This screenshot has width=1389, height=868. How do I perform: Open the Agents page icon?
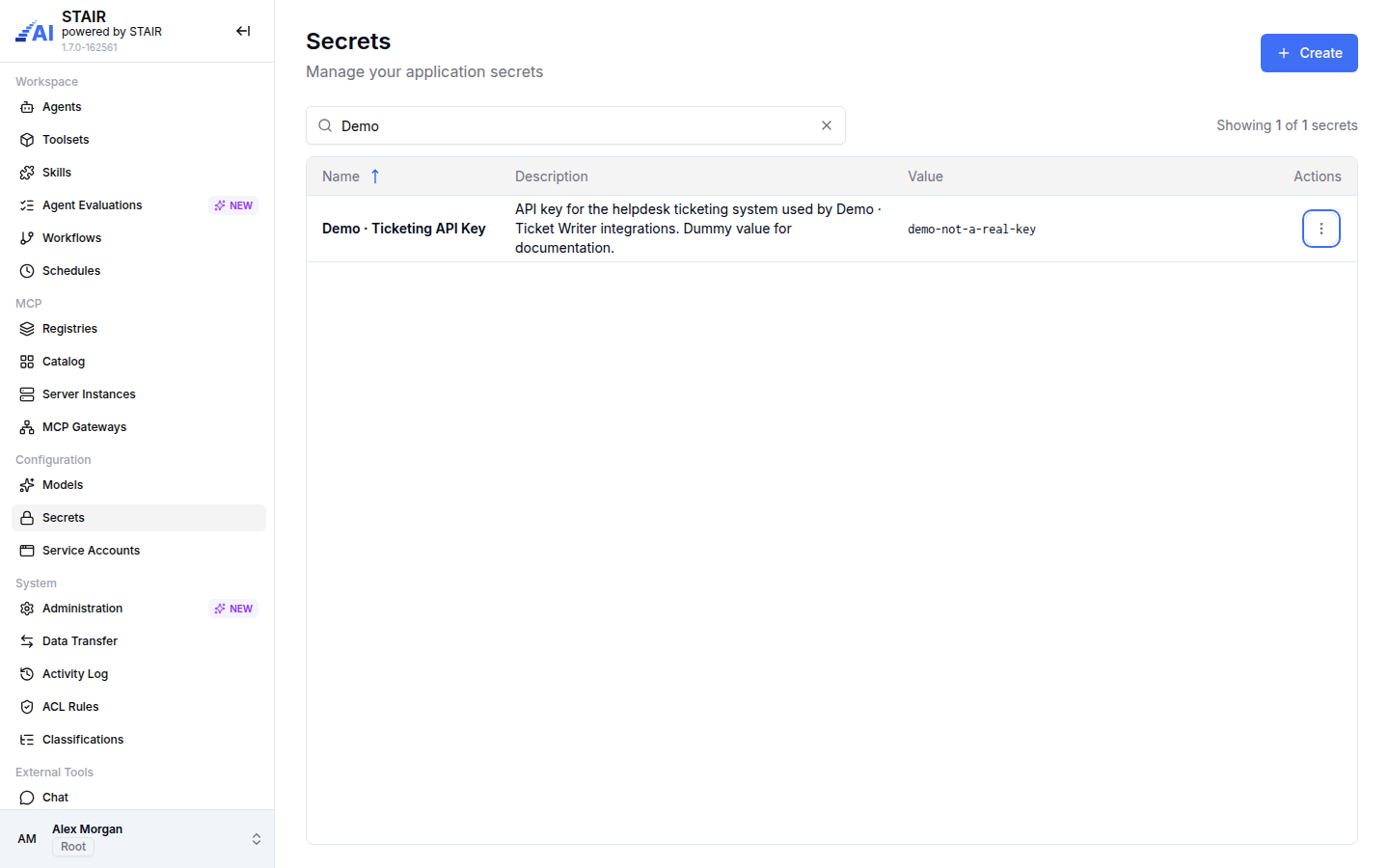(x=27, y=107)
